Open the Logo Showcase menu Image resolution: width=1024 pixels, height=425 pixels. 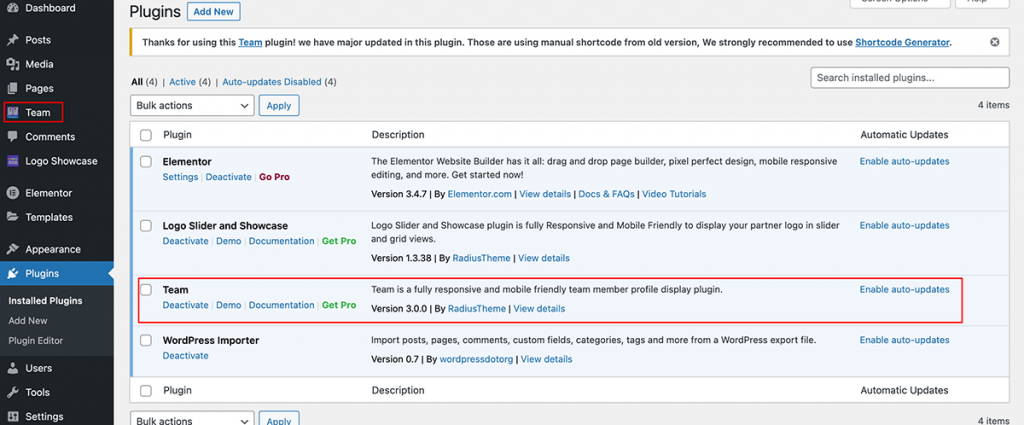coord(61,161)
